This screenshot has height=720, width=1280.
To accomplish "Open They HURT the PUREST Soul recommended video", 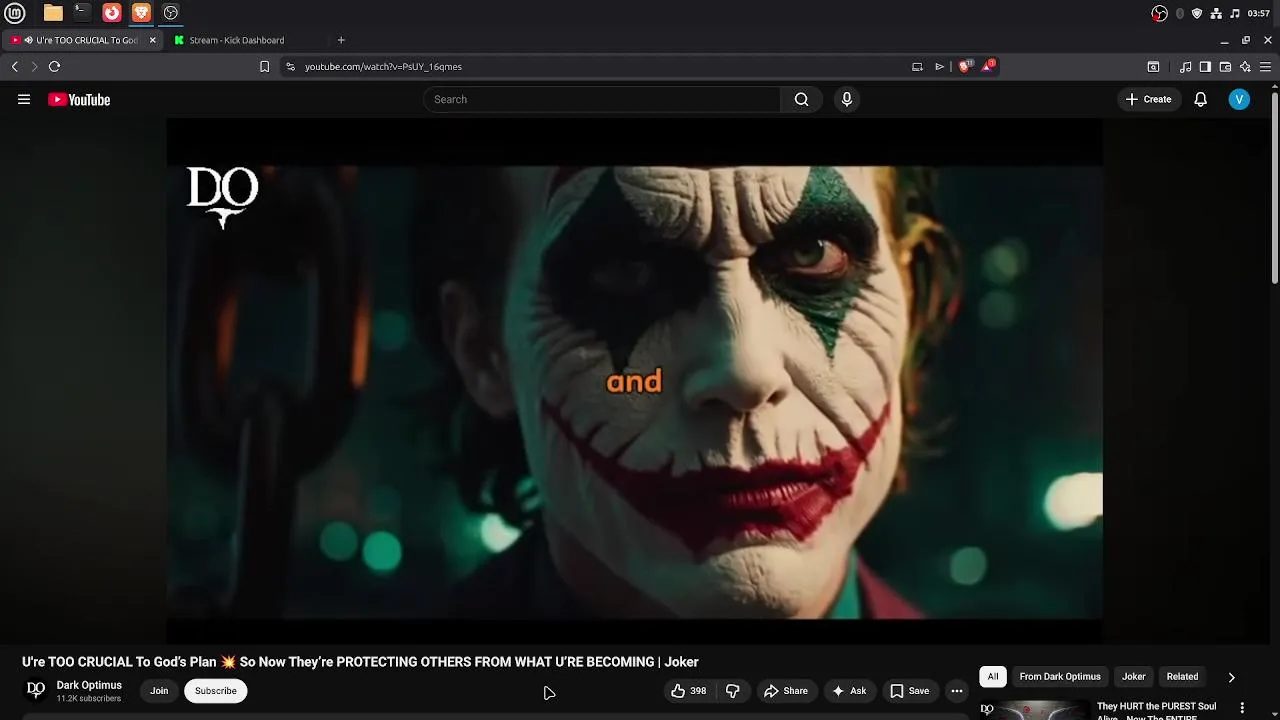I will click(x=1156, y=710).
